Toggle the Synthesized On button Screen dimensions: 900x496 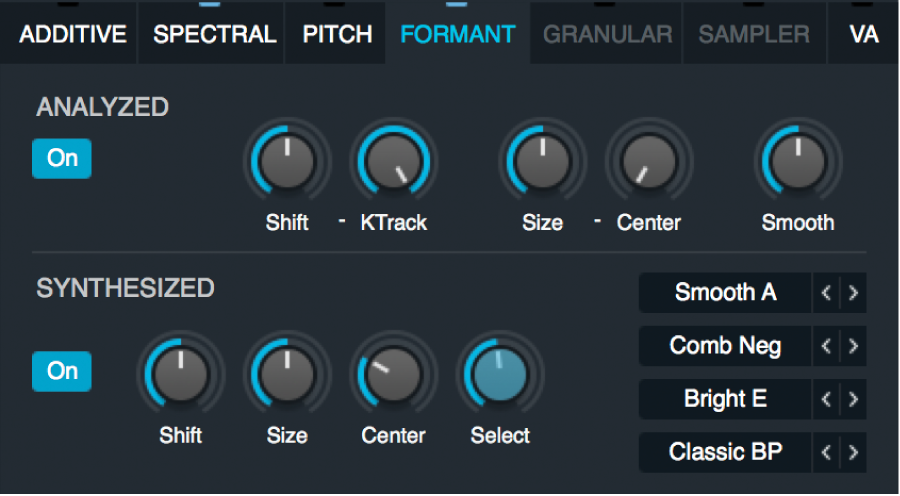tap(62, 371)
